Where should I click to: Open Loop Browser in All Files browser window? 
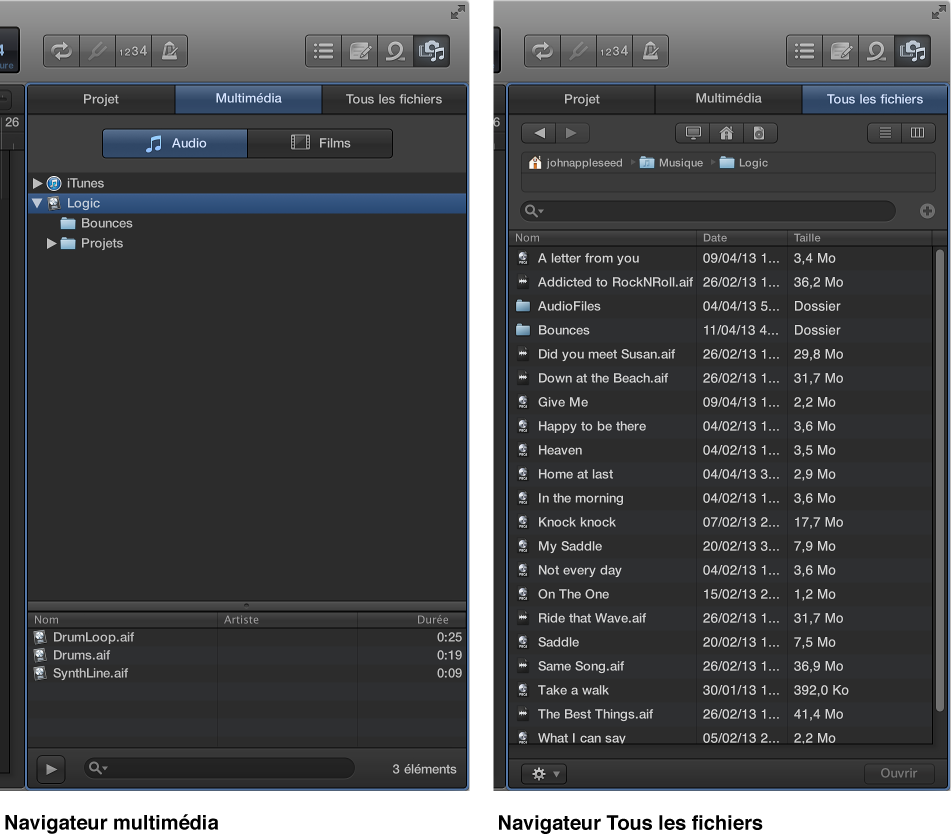click(876, 52)
